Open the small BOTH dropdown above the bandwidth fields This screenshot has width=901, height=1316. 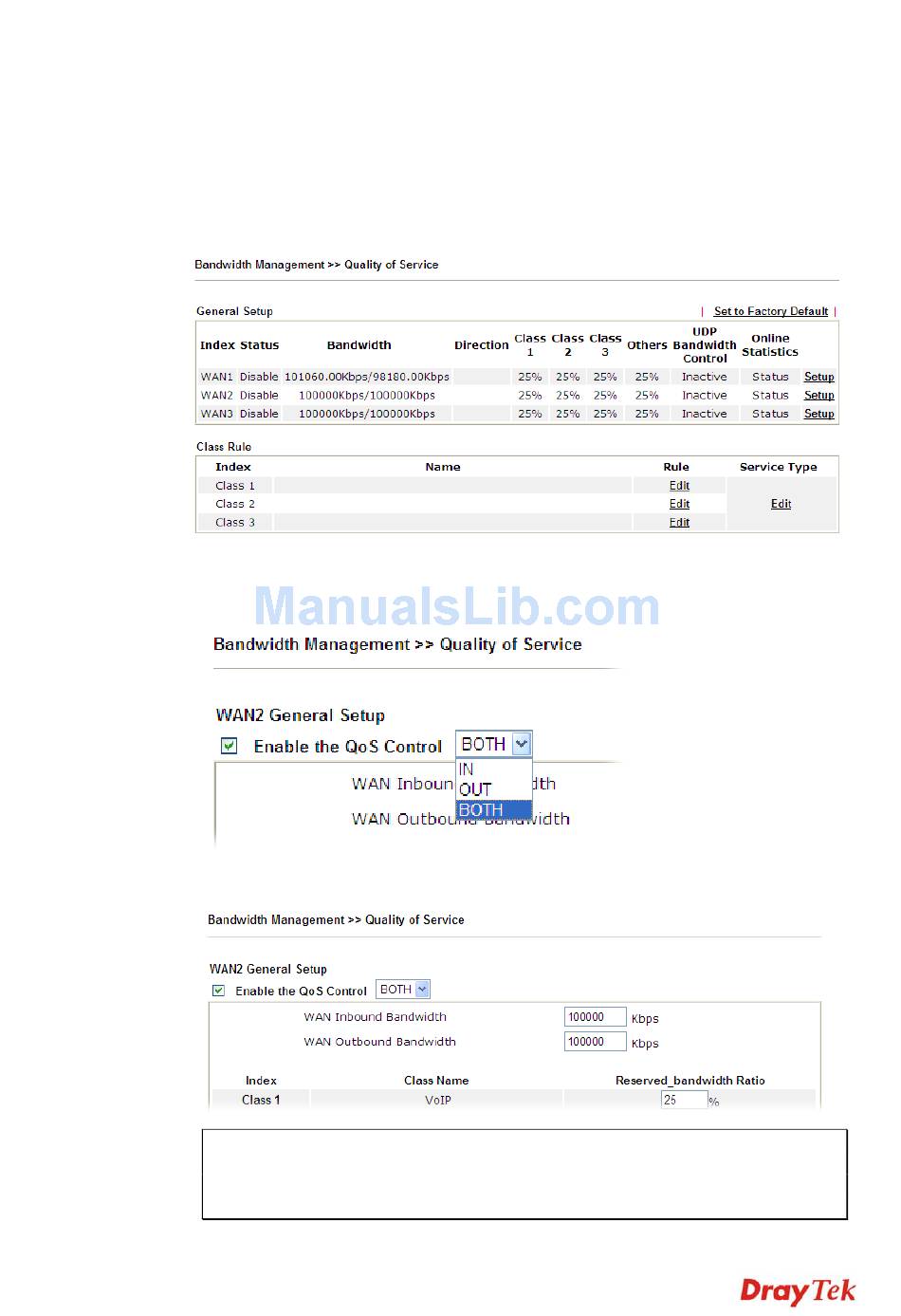coord(403,990)
